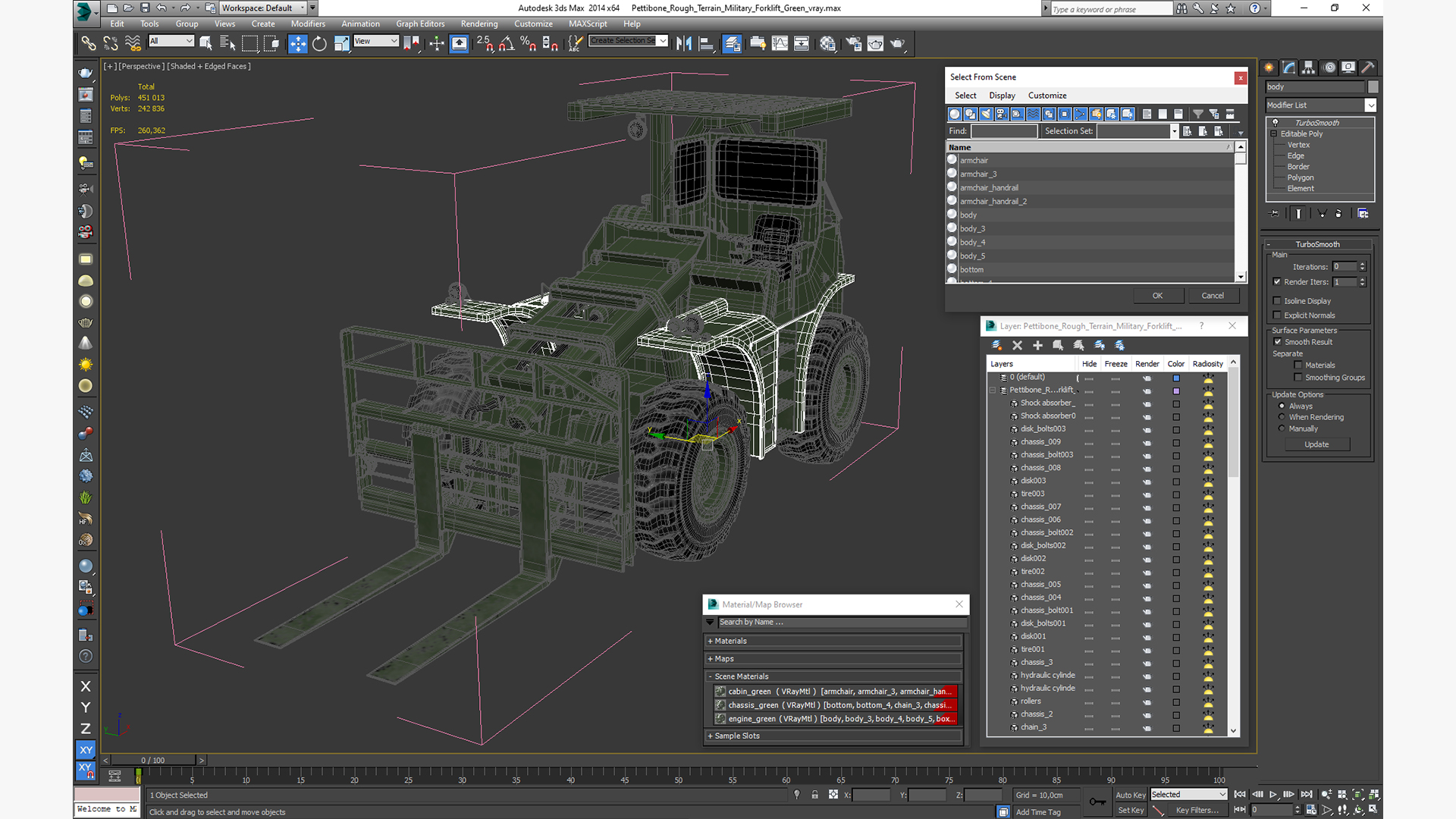Open Select by Name tool
Viewport: 1456px width, 819px height.
(227, 44)
